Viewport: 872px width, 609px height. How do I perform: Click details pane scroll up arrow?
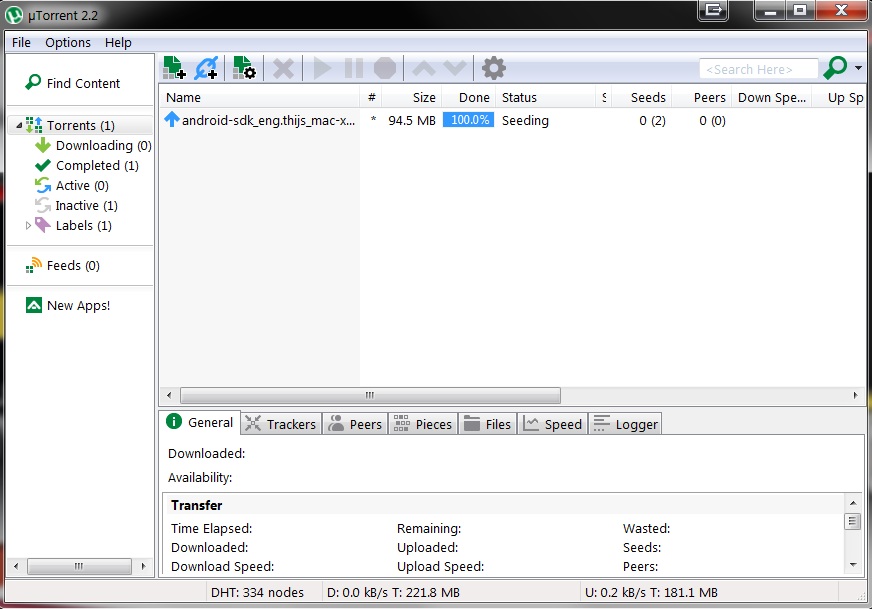(853, 503)
